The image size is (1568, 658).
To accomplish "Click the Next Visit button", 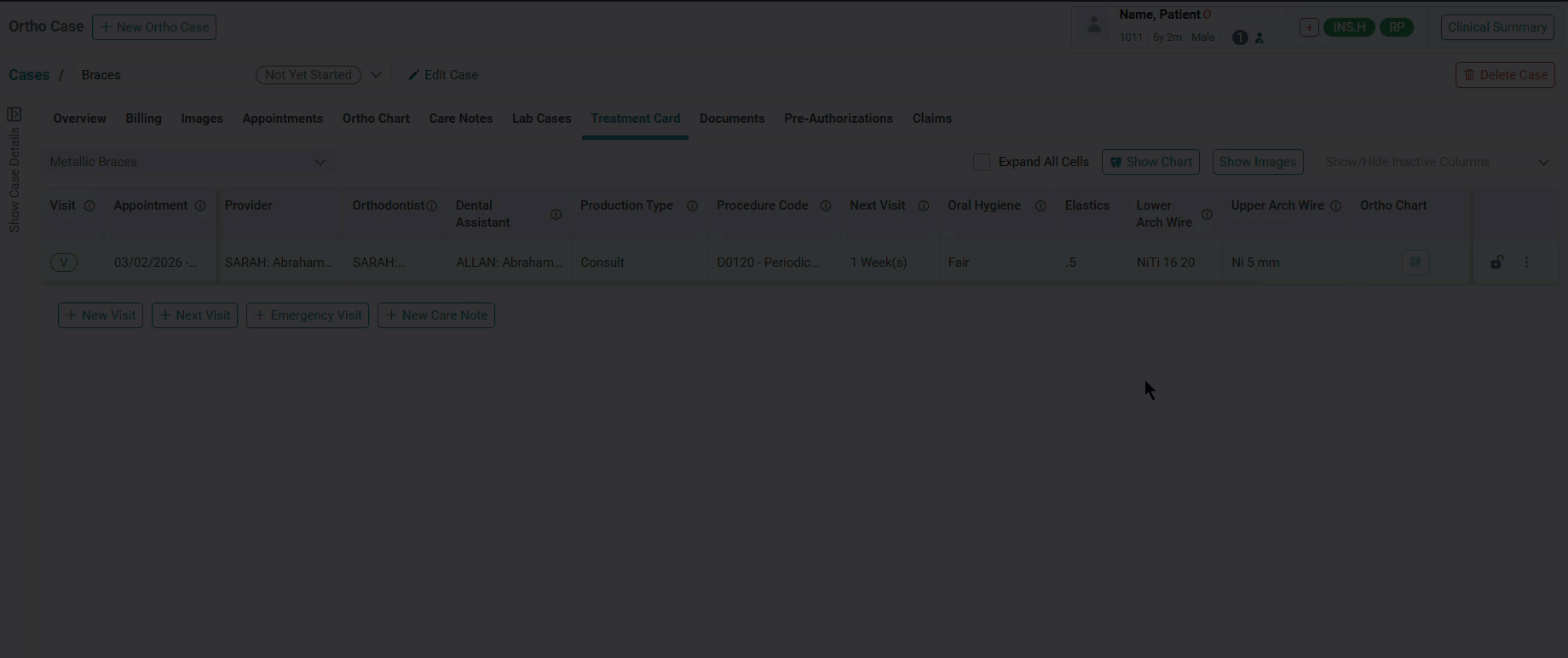I will coord(194,315).
